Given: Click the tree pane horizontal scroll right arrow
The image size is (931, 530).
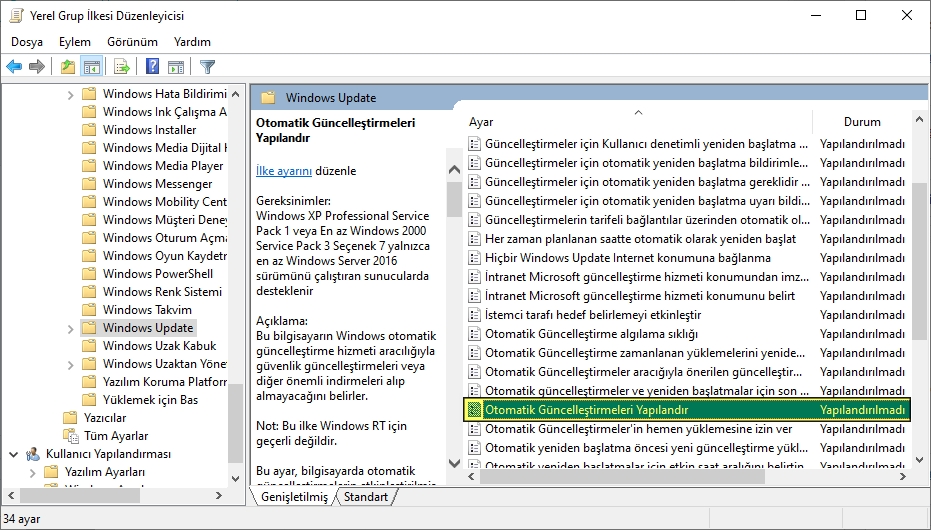Looking at the screenshot, I should [x=219, y=495].
